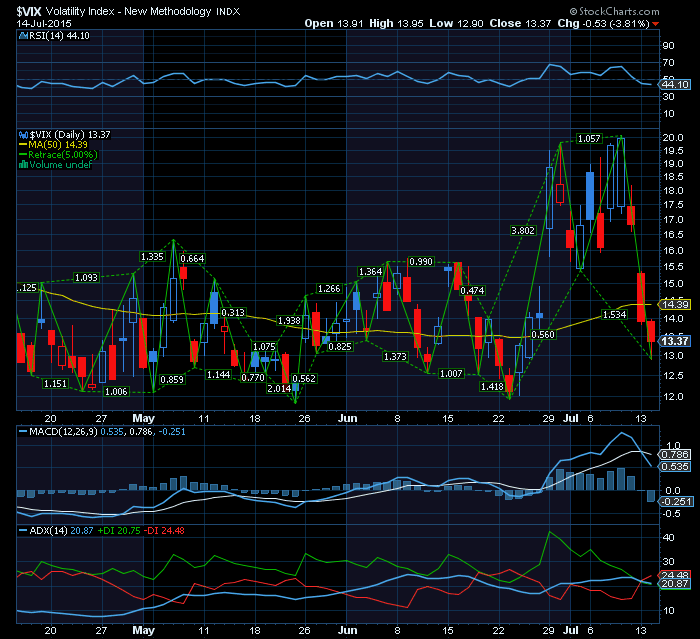Click the RSI(14) legend icon
Screen dimensions: 700x639
pyautogui.click(x=23, y=36)
